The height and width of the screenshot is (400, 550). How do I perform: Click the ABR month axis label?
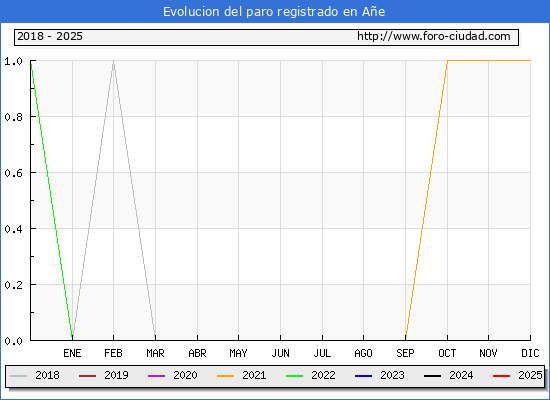pyautogui.click(x=197, y=353)
